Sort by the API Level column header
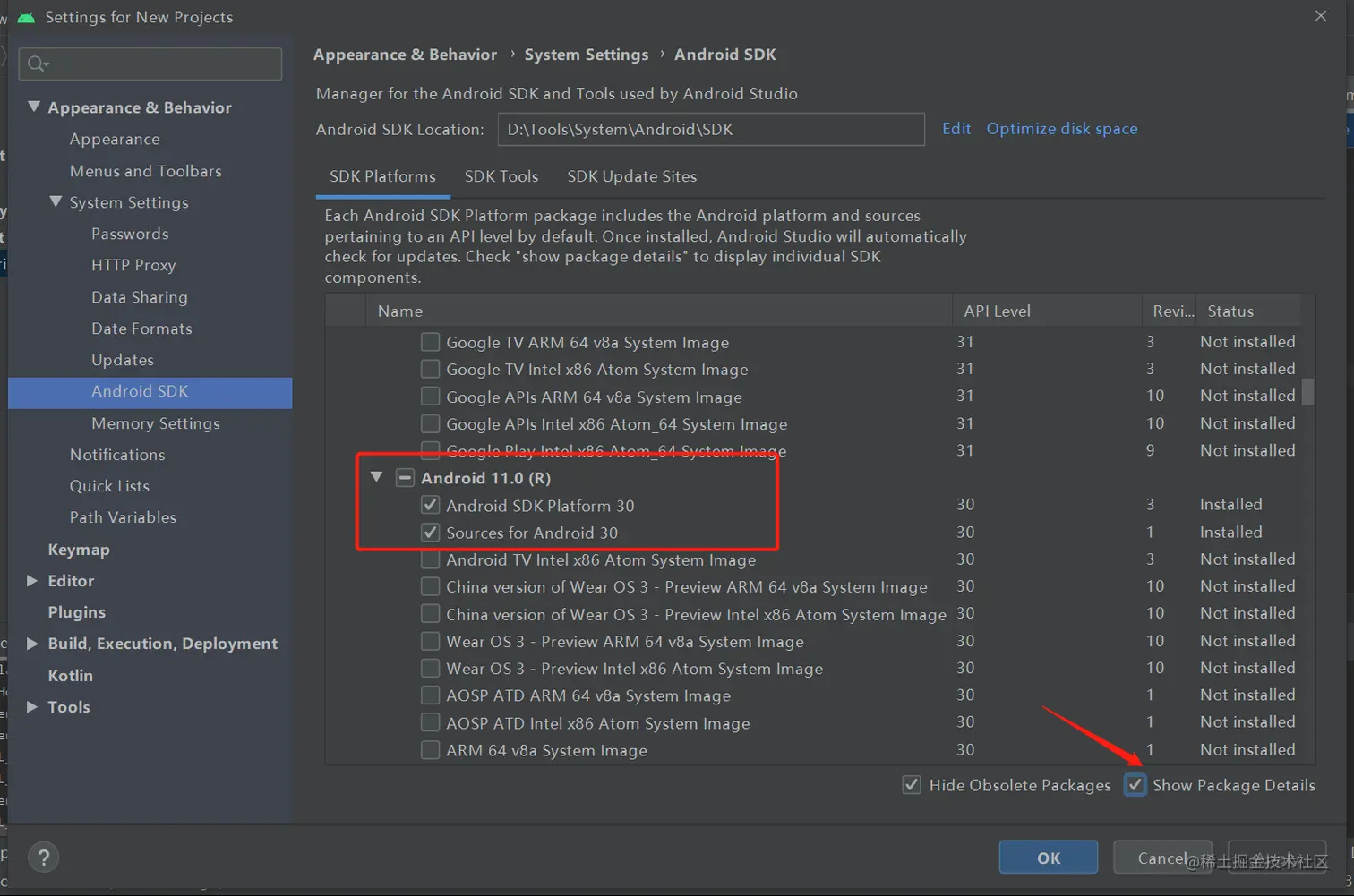The image size is (1354, 896). [x=1047, y=311]
